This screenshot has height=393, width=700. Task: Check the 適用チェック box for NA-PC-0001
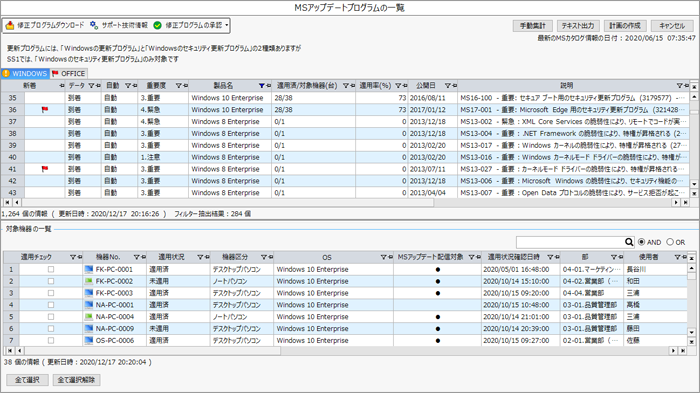(x=51, y=305)
